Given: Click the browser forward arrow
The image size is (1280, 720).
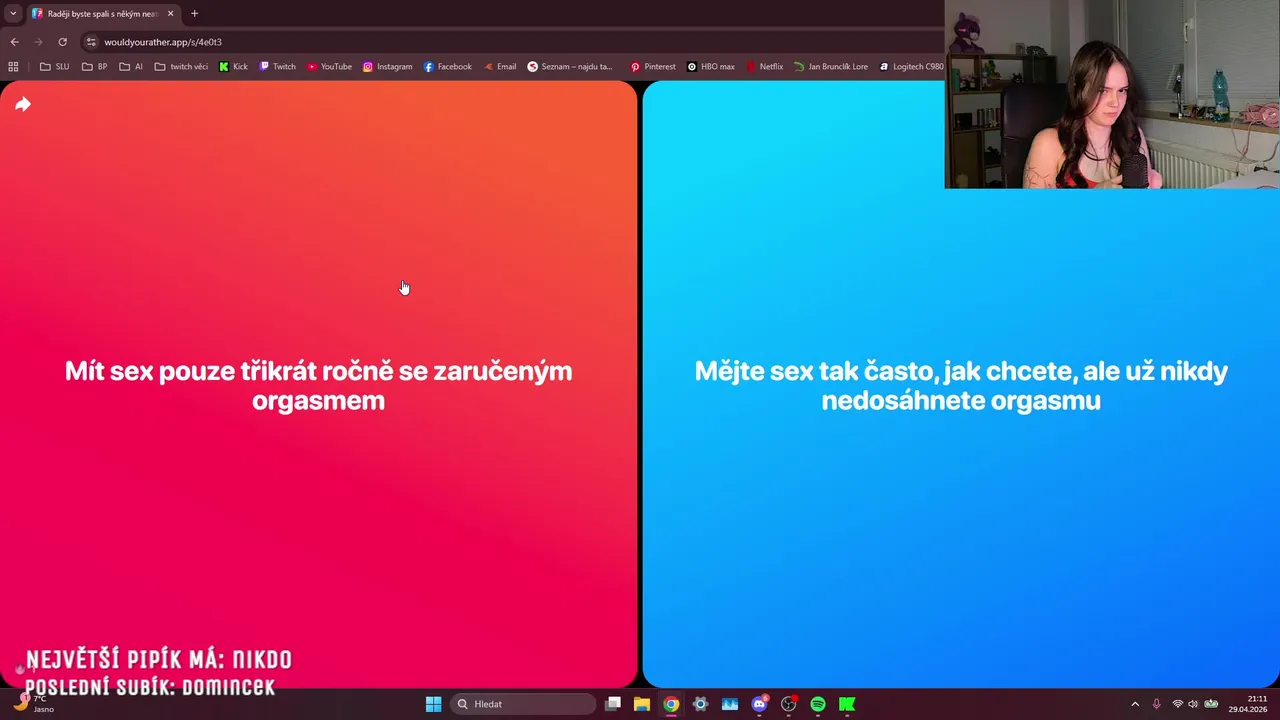Looking at the screenshot, I should tap(38, 42).
